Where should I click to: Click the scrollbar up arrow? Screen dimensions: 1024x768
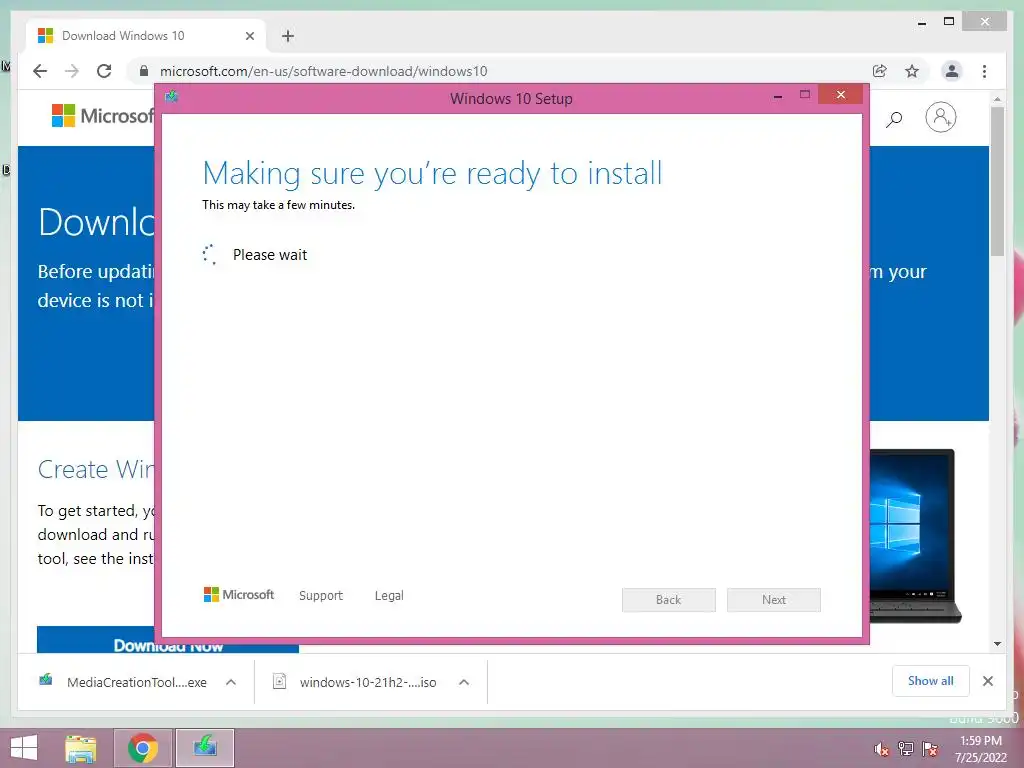997,99
